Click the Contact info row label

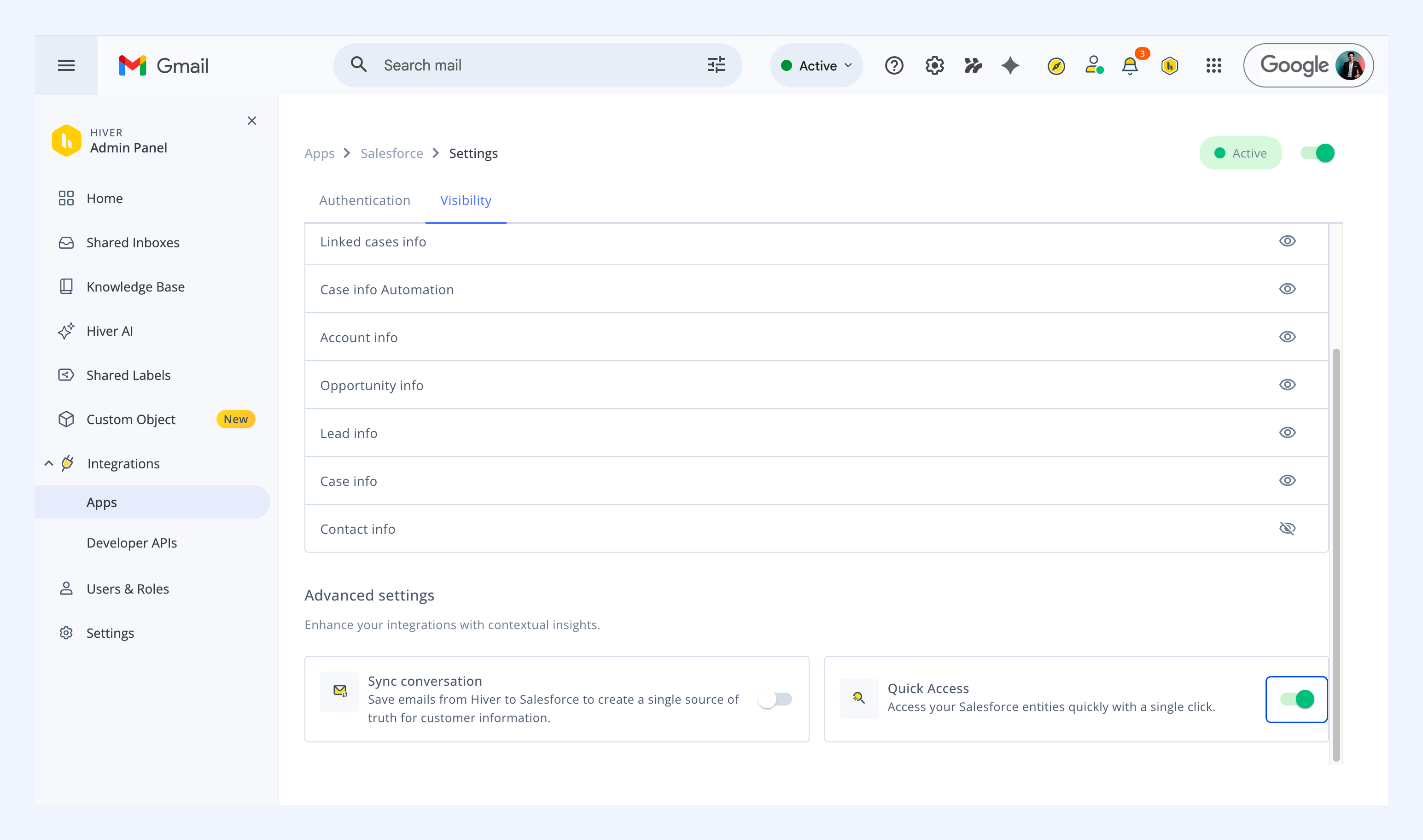358,529
